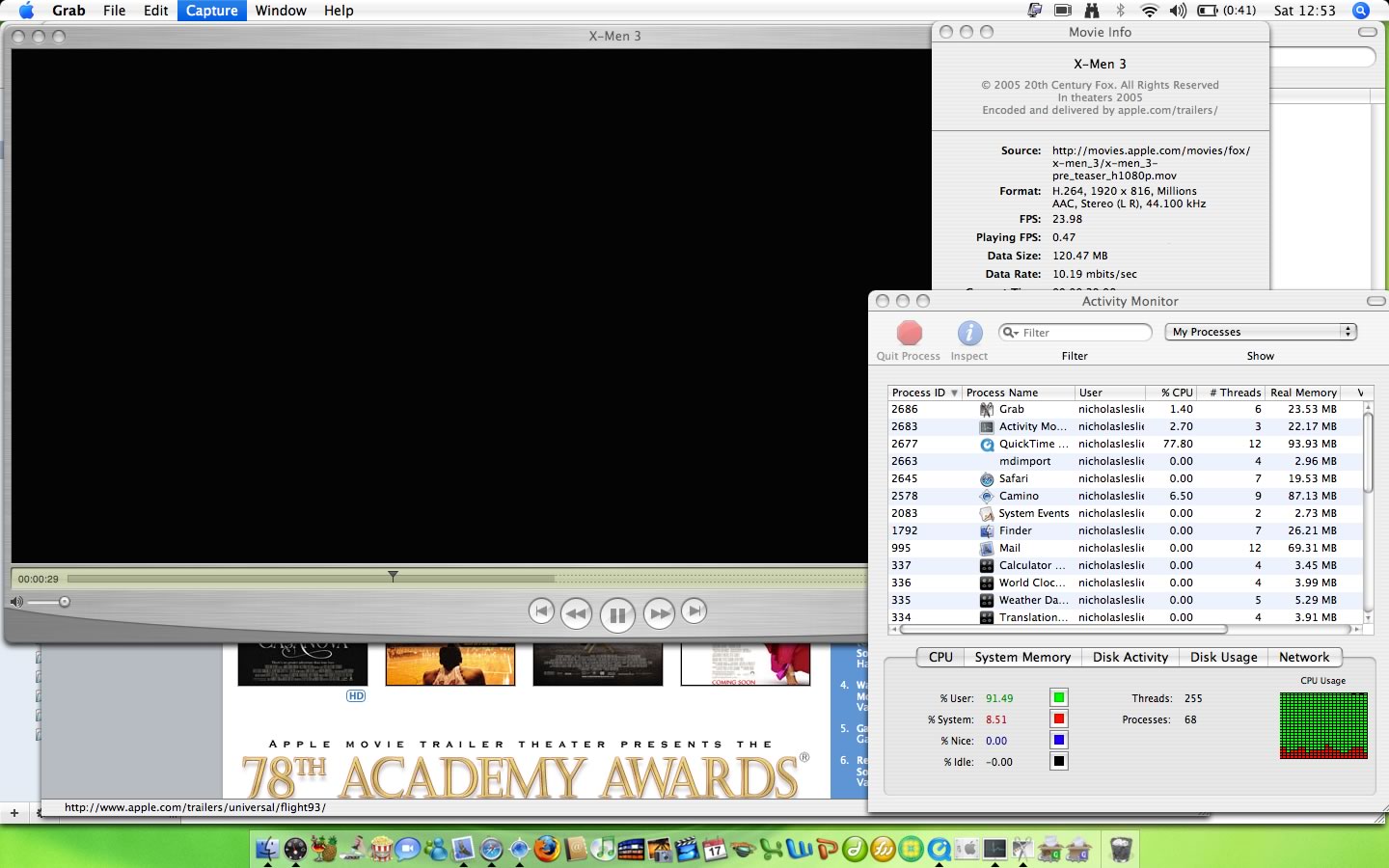Click the red % System color swatch
Viewport: 1389px width, 868px height.
(1059, 719)
